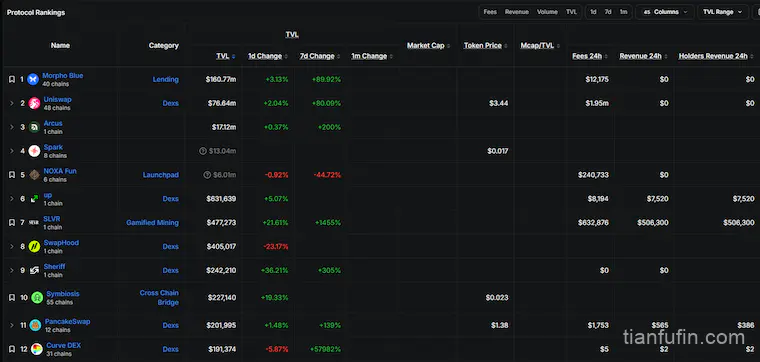Sort by Fees 24h column
The width and height of the screenshot is (760, 362).
[590, 56]
